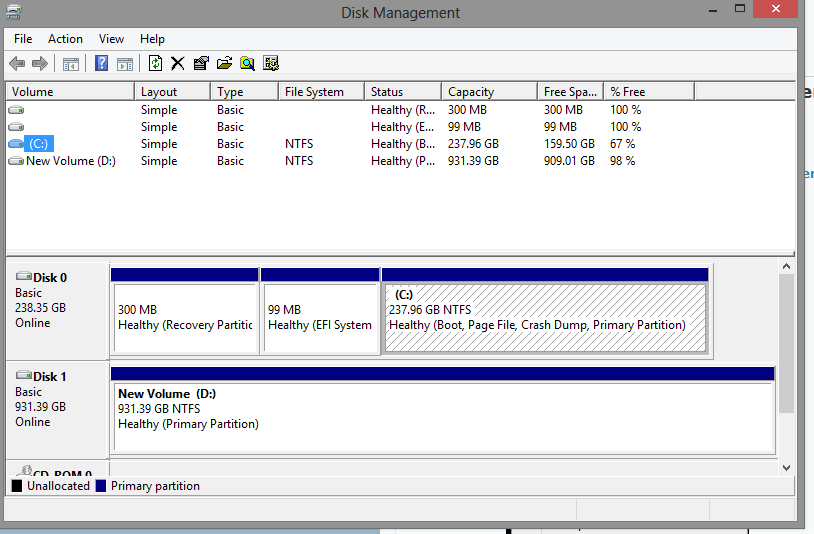Open the File menu
This screenshot has height=534, width=814.
pyautogui.click(x=23, y=39)
